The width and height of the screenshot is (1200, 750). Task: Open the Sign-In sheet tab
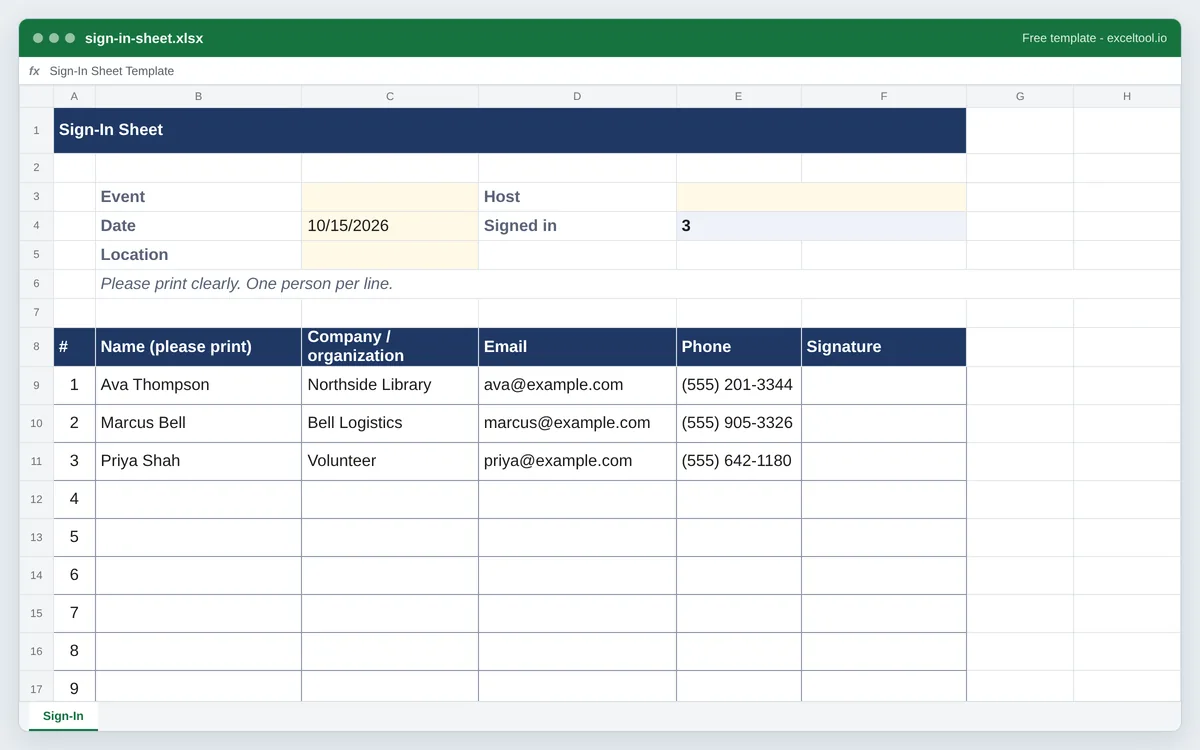point(63,716)
